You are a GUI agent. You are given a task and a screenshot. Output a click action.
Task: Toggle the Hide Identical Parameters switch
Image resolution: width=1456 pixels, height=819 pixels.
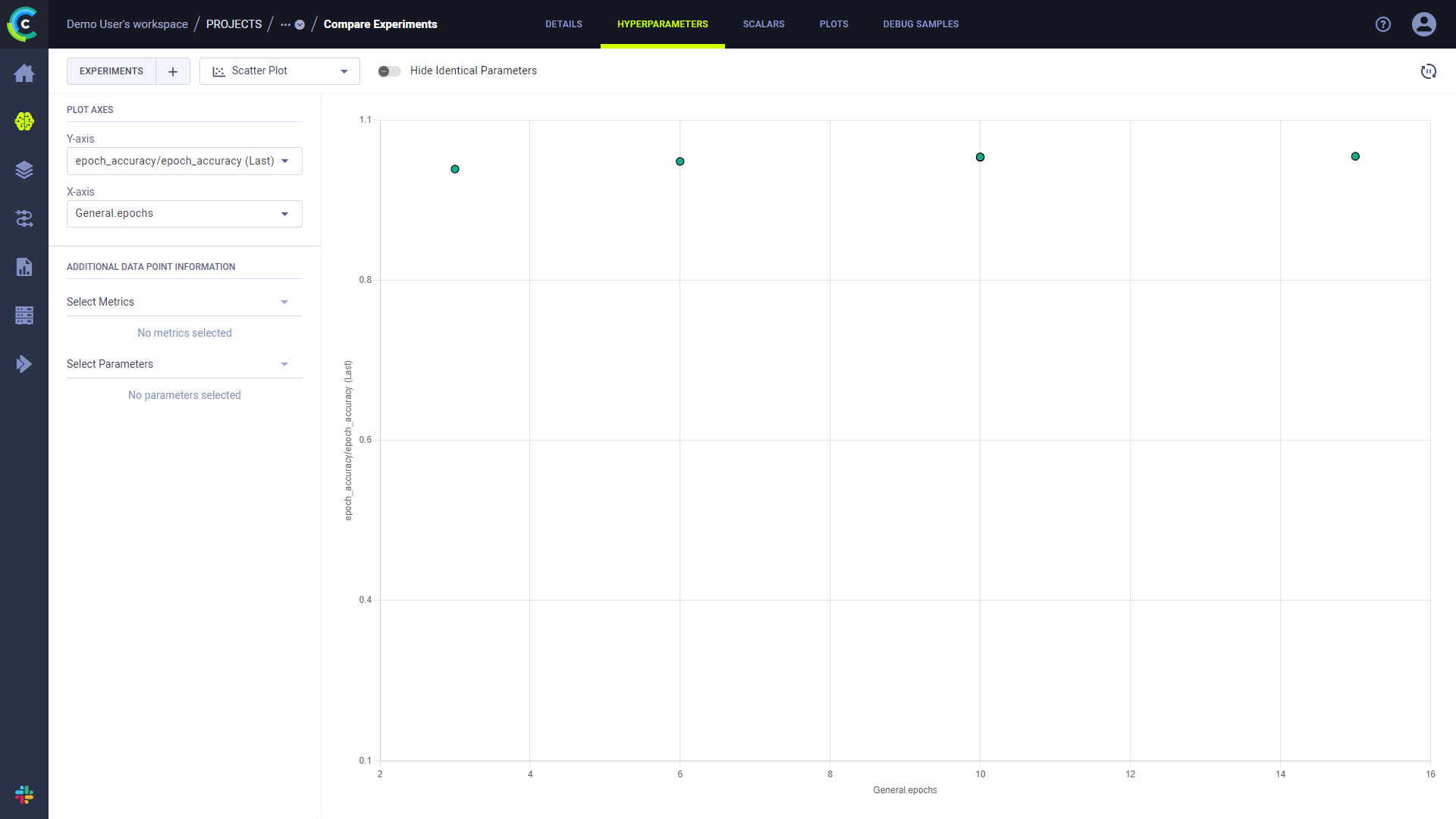388,71
